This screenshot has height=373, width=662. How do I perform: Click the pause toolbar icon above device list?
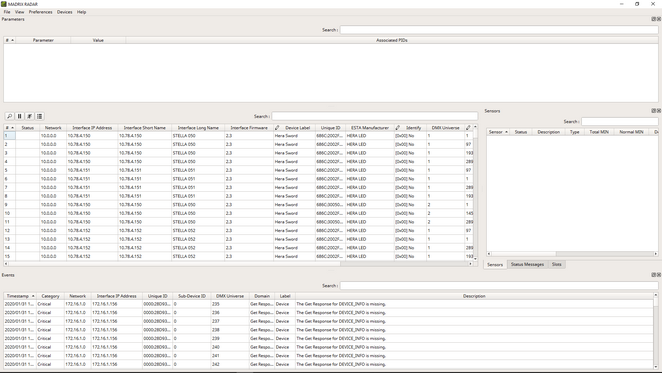(19, 116)
